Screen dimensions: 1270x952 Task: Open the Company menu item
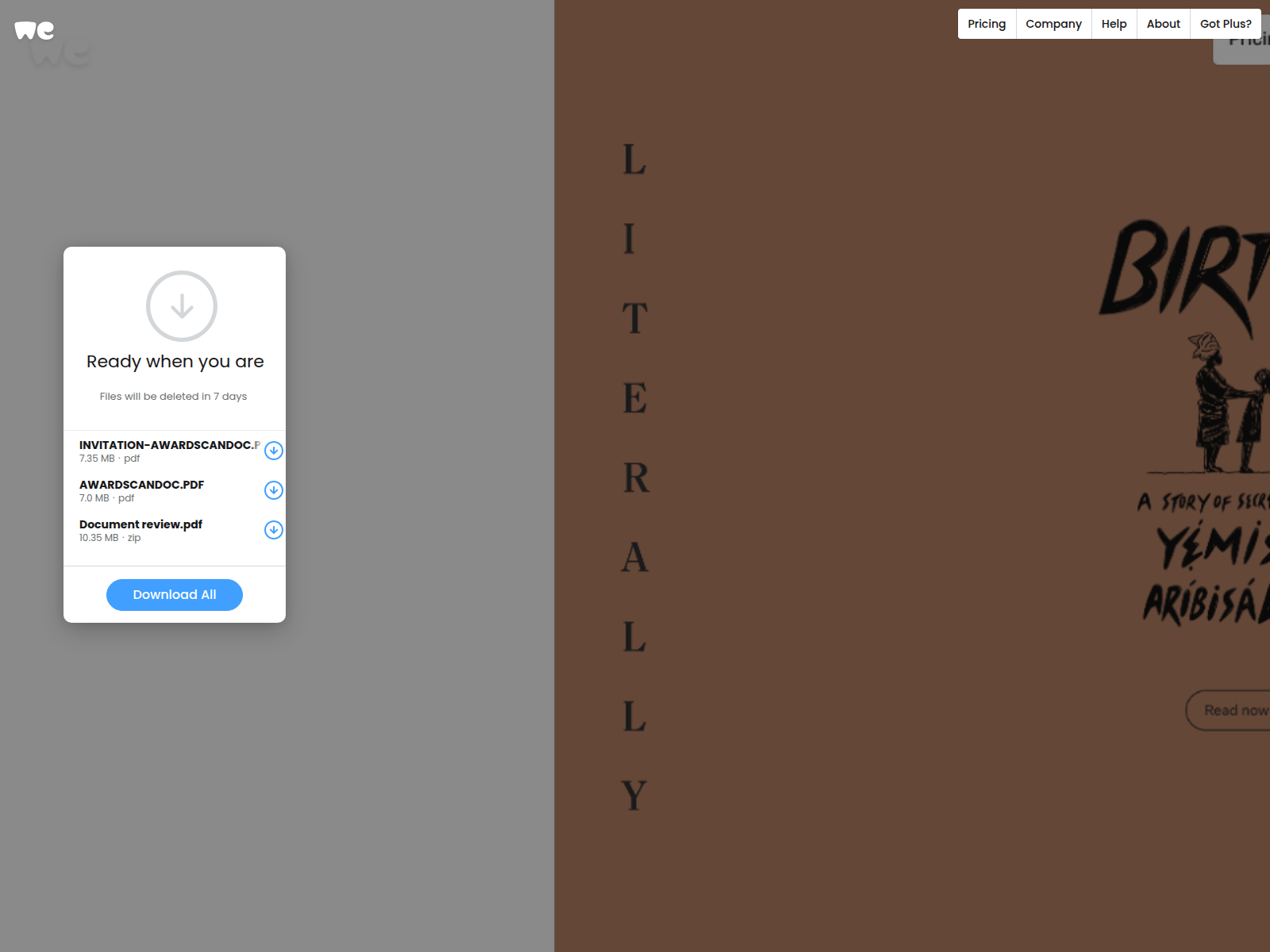tap(1053, 24)
